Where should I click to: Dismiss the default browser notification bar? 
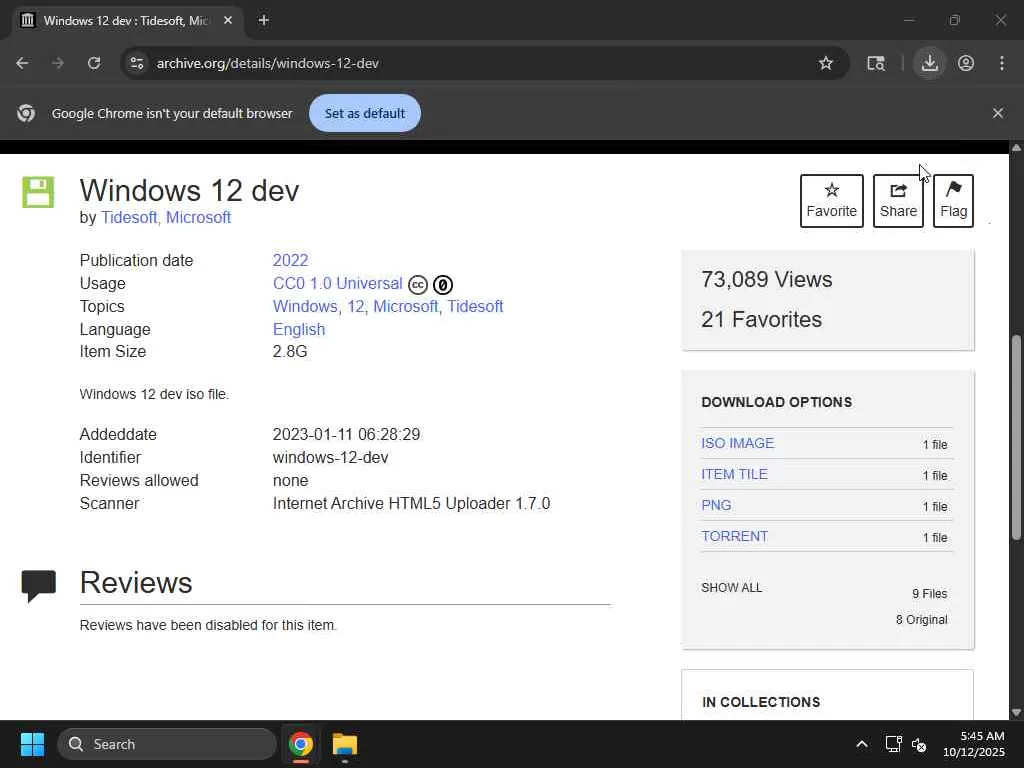pos(998,113)
